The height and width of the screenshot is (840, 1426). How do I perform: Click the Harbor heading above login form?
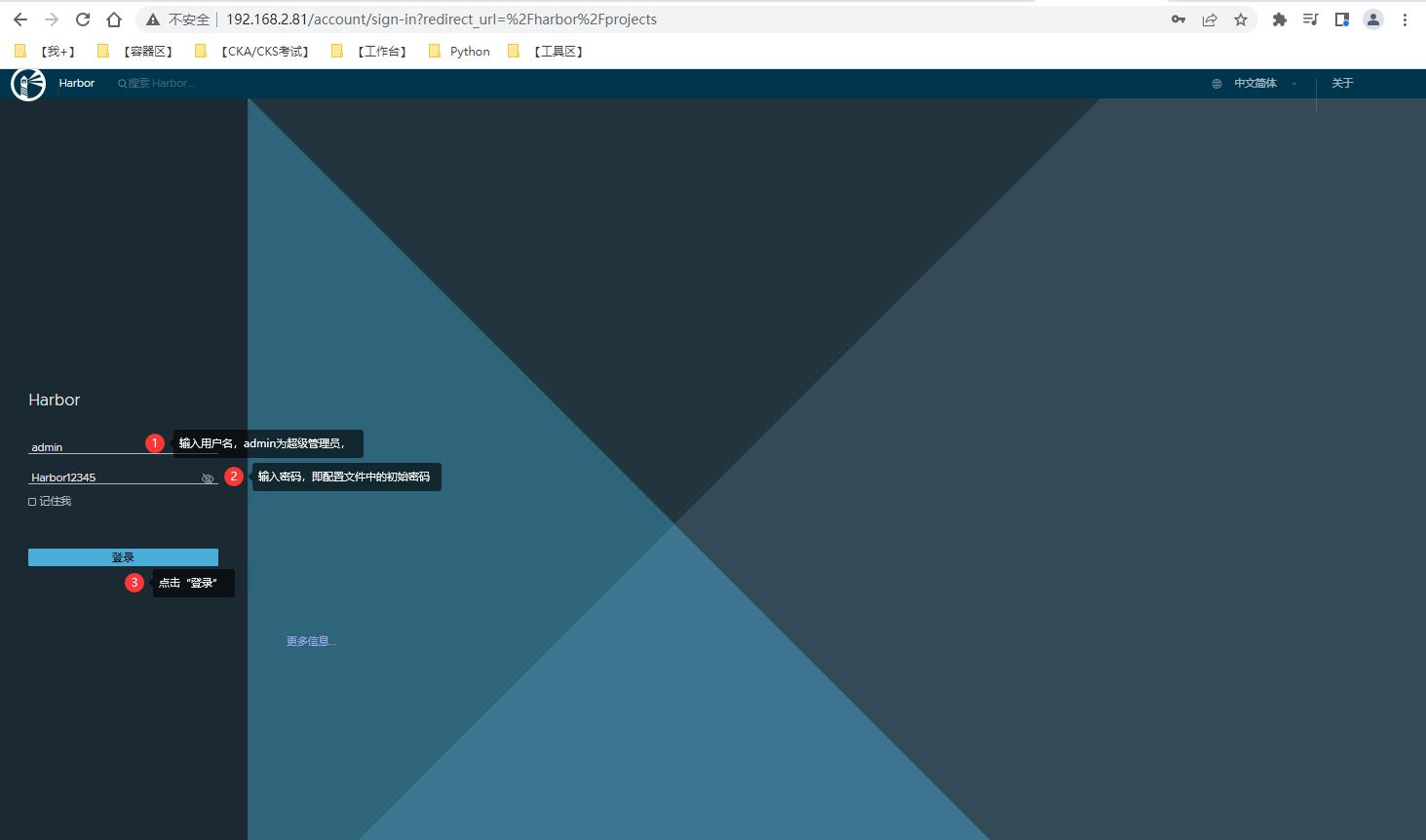(x=55, y=400)
